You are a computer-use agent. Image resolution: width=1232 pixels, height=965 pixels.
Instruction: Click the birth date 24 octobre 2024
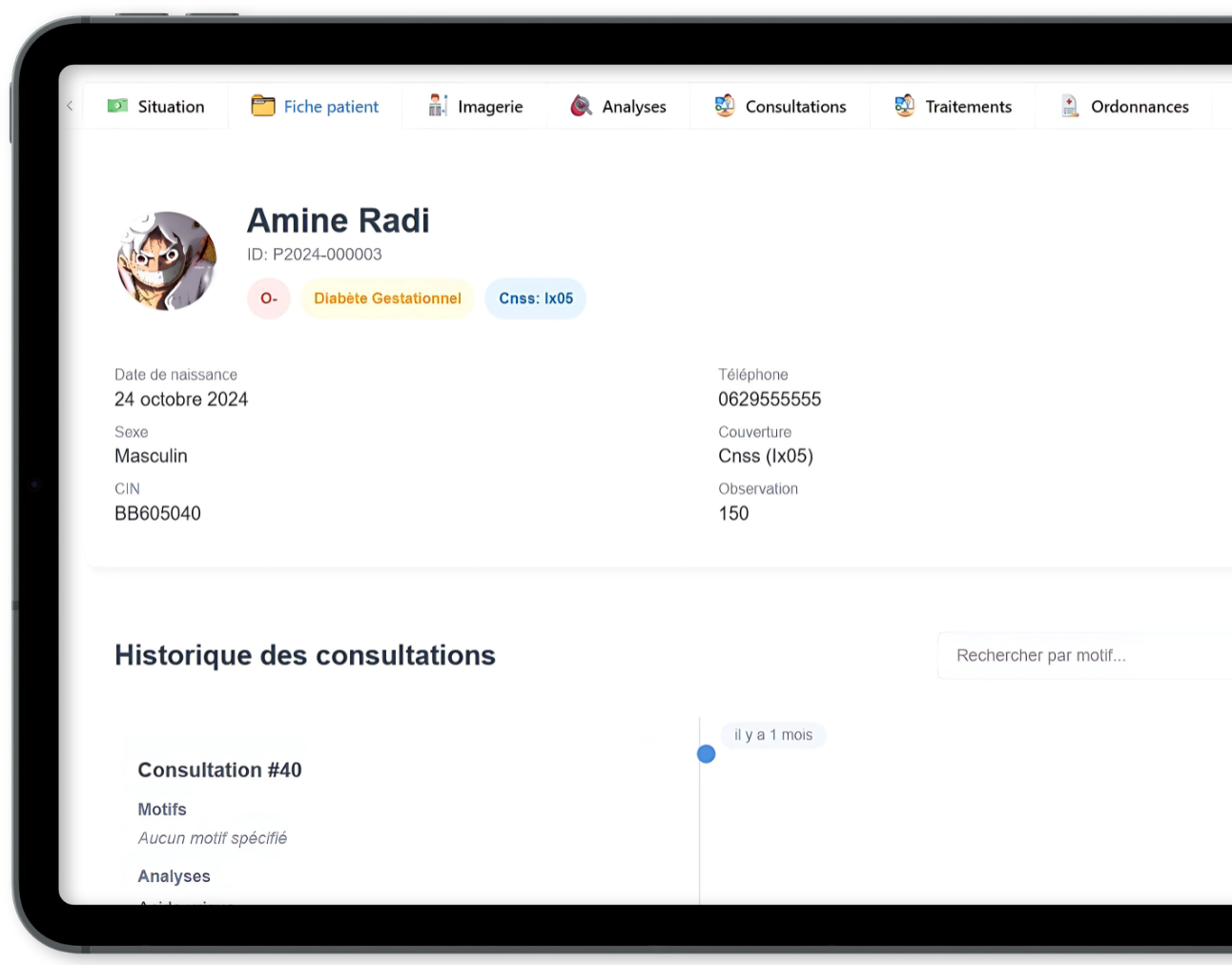[x=181, y=400]
